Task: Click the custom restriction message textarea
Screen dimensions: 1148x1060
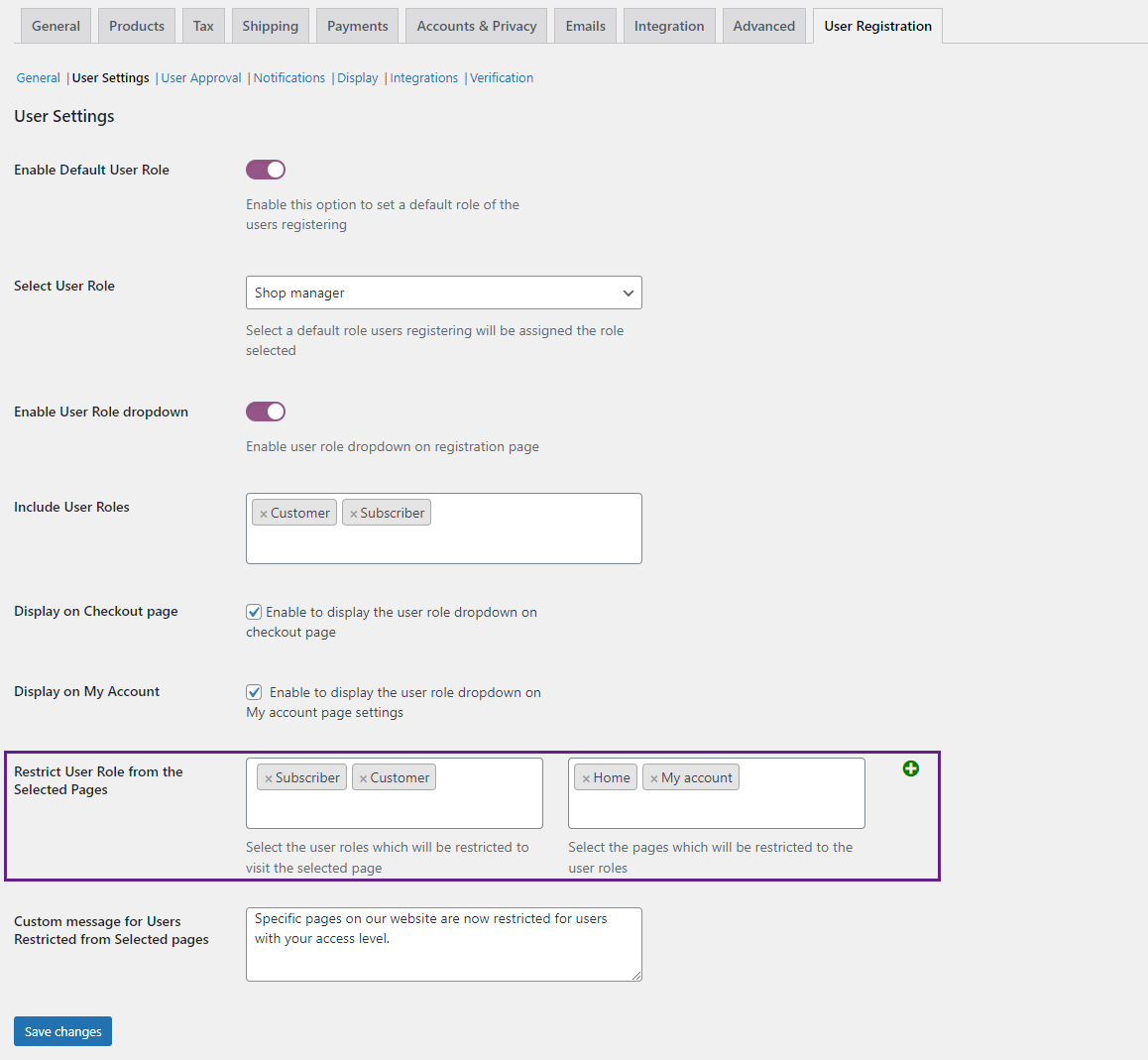Action: 444,944
